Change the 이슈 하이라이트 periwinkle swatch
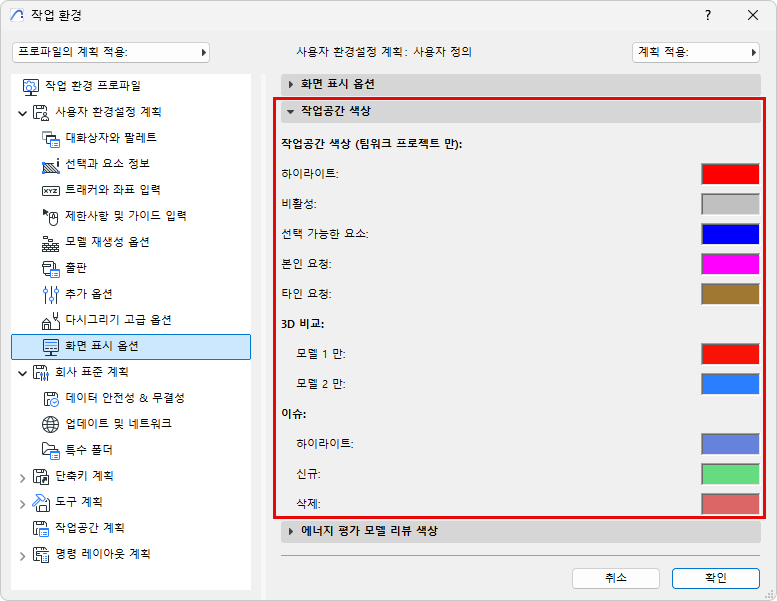 pyautogui.click(x=730, y=444)
